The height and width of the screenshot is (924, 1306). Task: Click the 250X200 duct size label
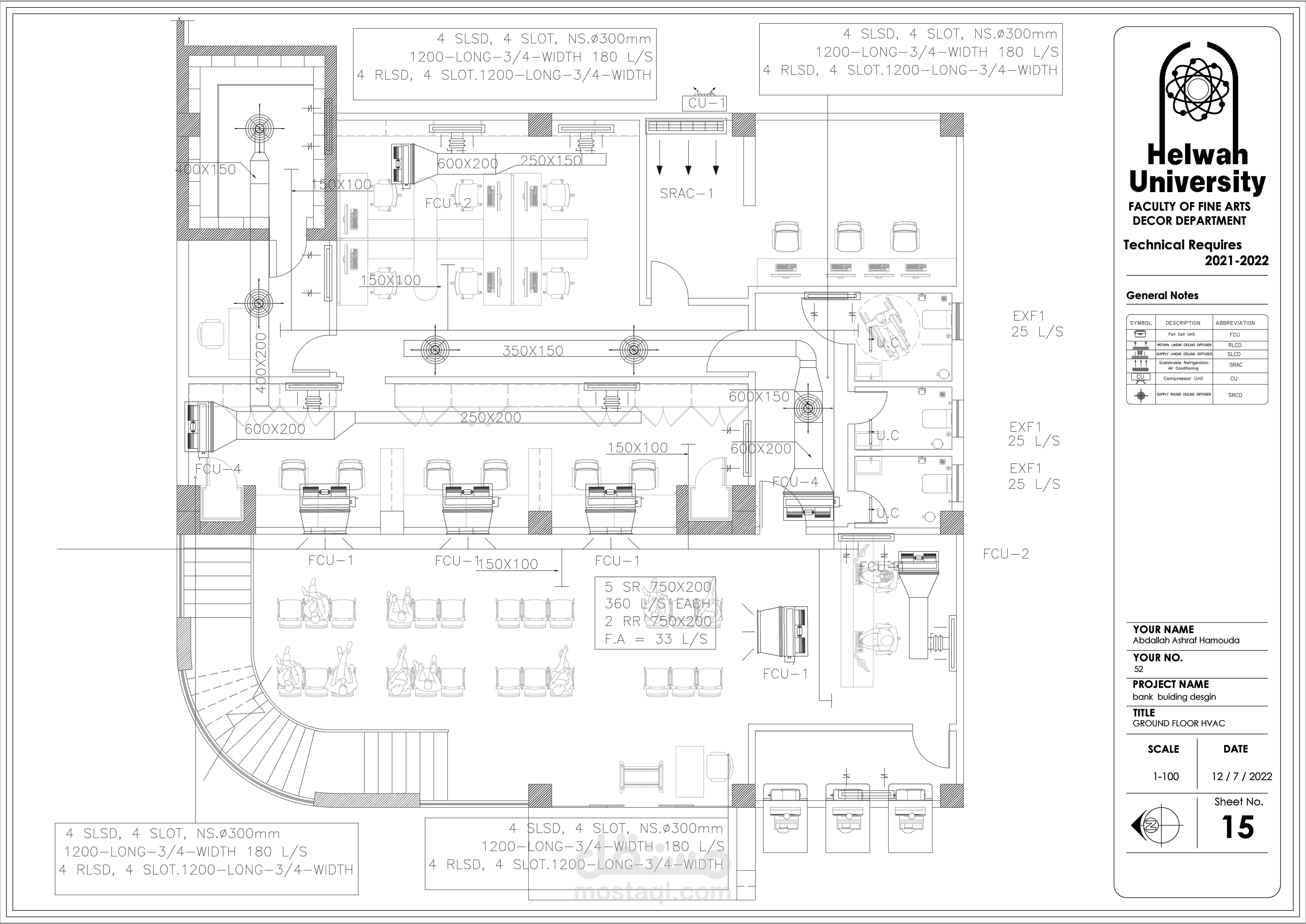pos(490,418)
